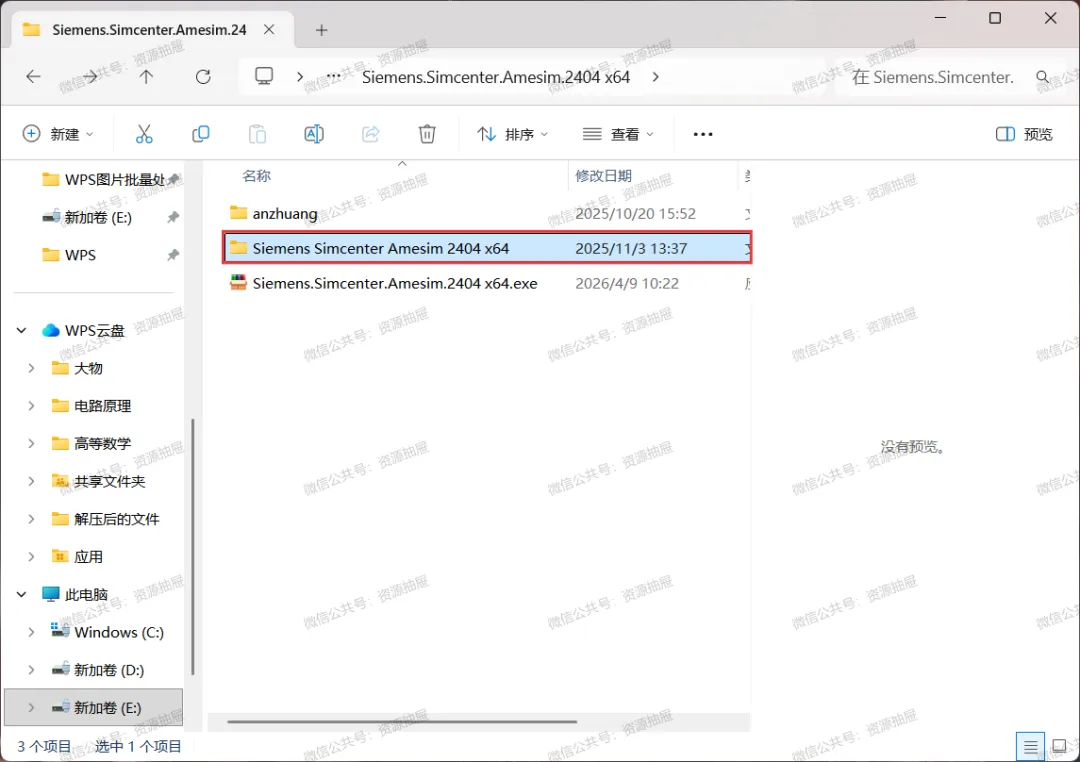The width and height of the screenshot is (1080, 762).
Task: Click the Share icon
Action: [x=371, y=134]
